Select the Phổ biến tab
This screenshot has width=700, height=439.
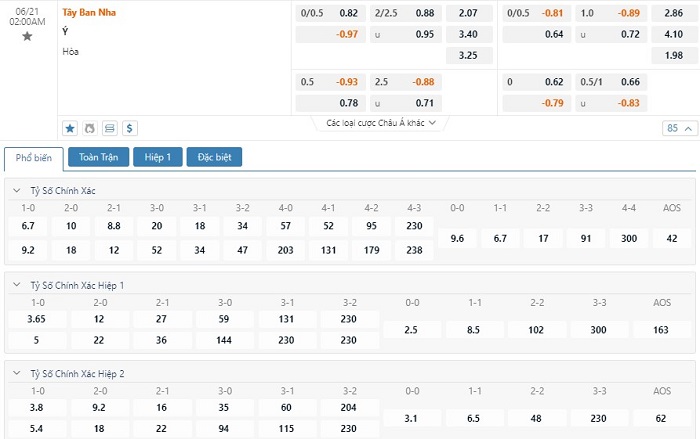34,158
